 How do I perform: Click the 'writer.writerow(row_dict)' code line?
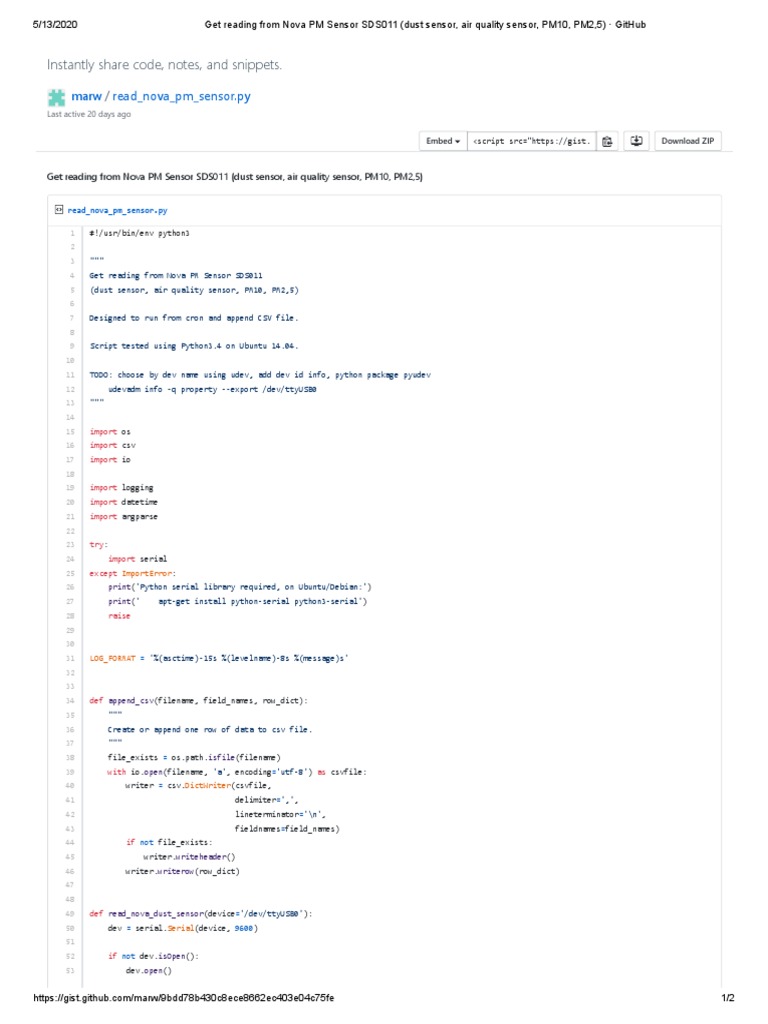coord(182,871)
